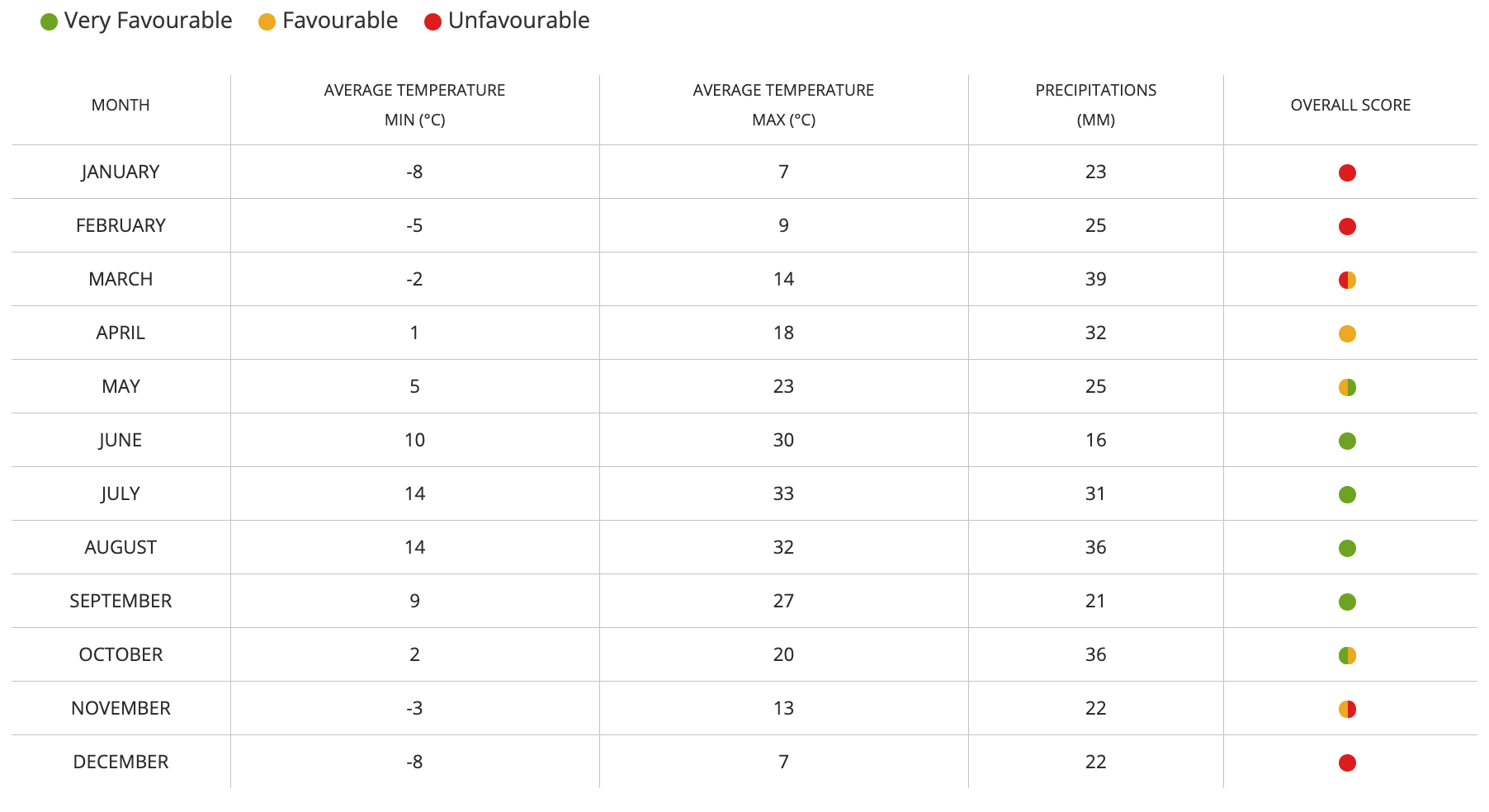Click the red Unfavourable legend dot
This screenshot has width=1489, height=812.
pyautogui.click(x=433, y=22)
